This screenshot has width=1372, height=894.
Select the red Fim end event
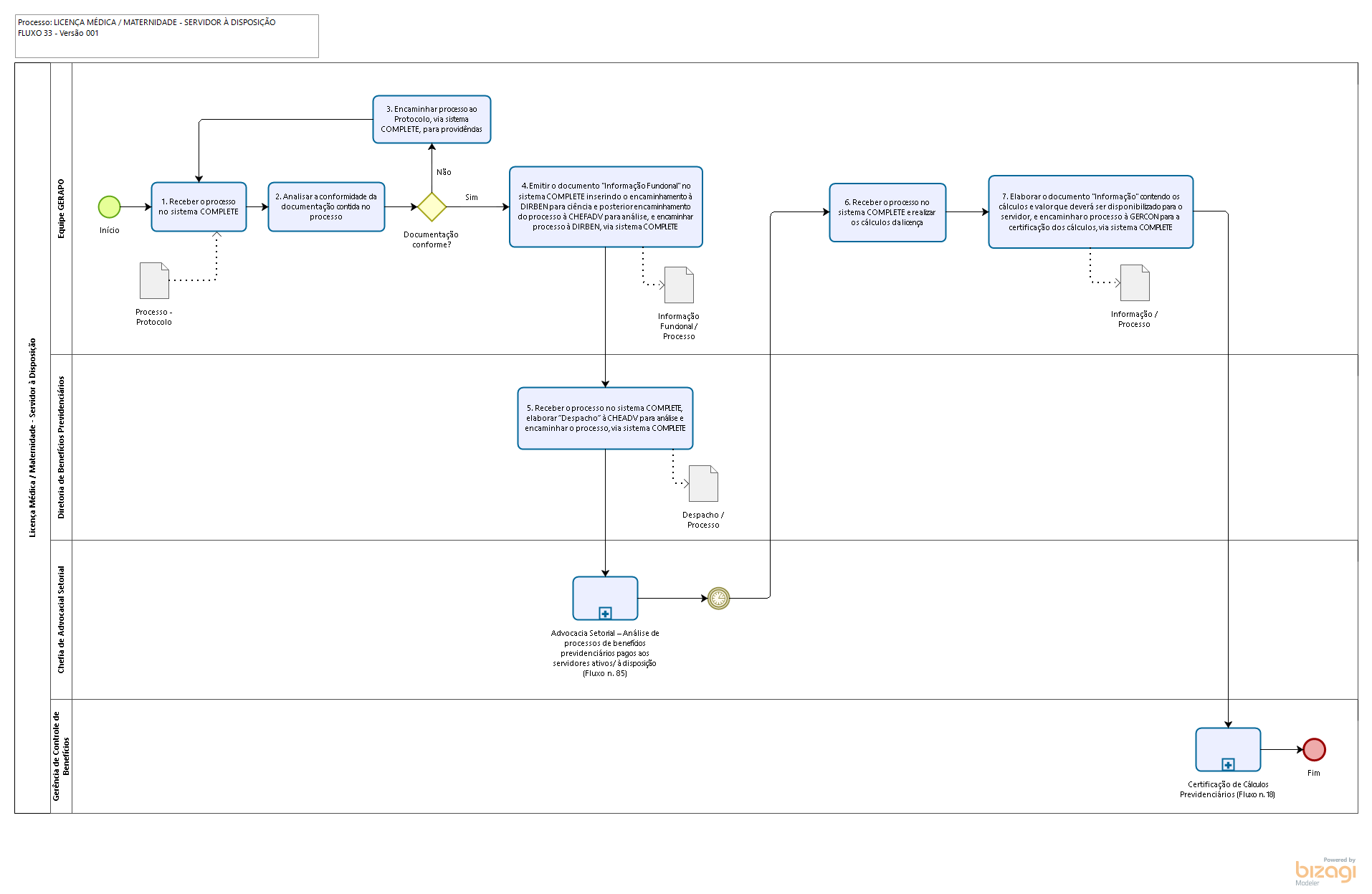click(1313, 749)
